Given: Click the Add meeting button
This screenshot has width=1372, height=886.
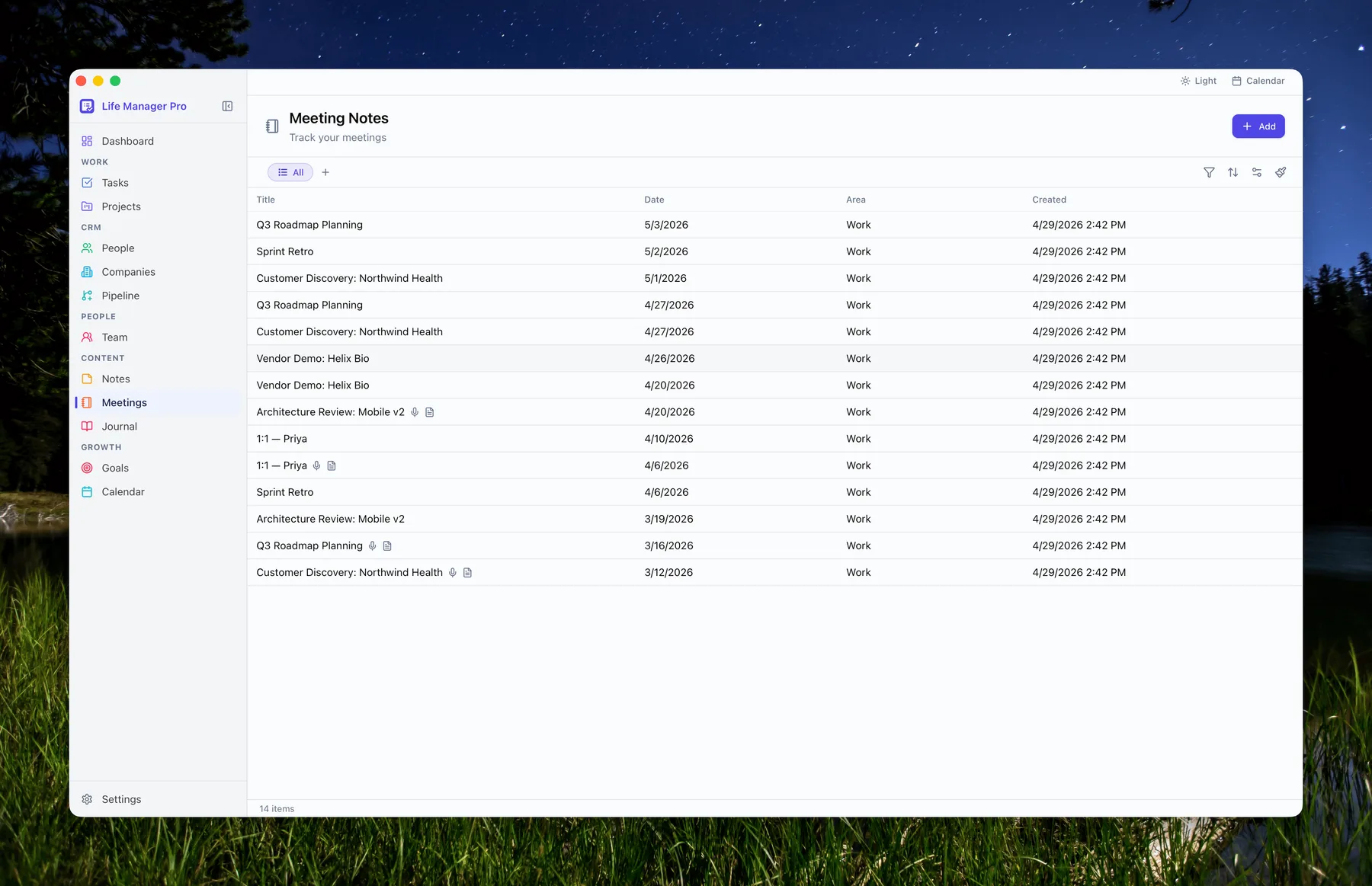Looking at the screenshot, I should pyautogui.click(x=1258, y=126).
